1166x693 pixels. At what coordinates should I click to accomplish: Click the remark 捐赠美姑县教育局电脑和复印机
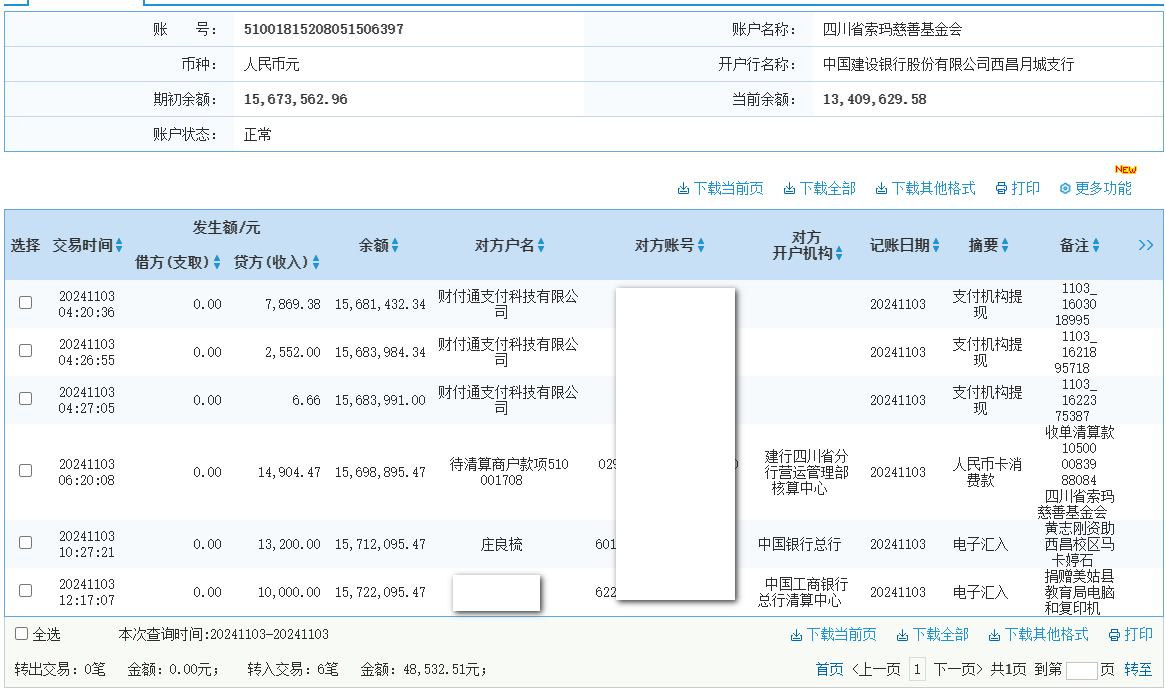pyautogui.click(x=1079, y=592)
